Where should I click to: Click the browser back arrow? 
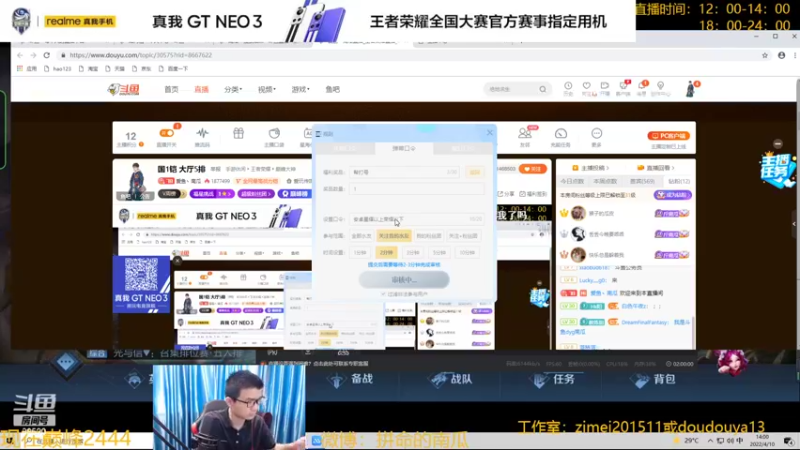click(20, 55)
